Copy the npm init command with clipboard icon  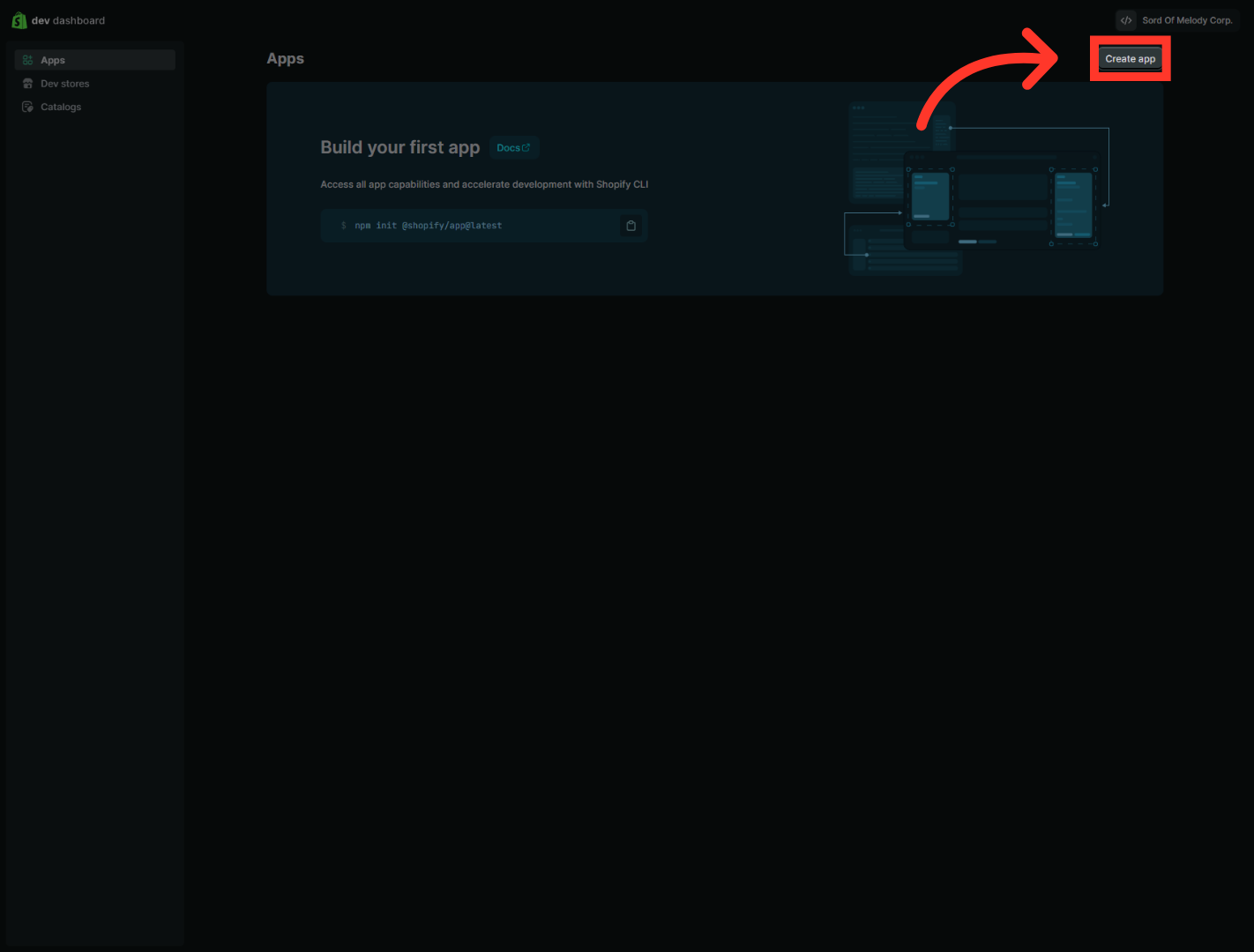tap(631, 226)
